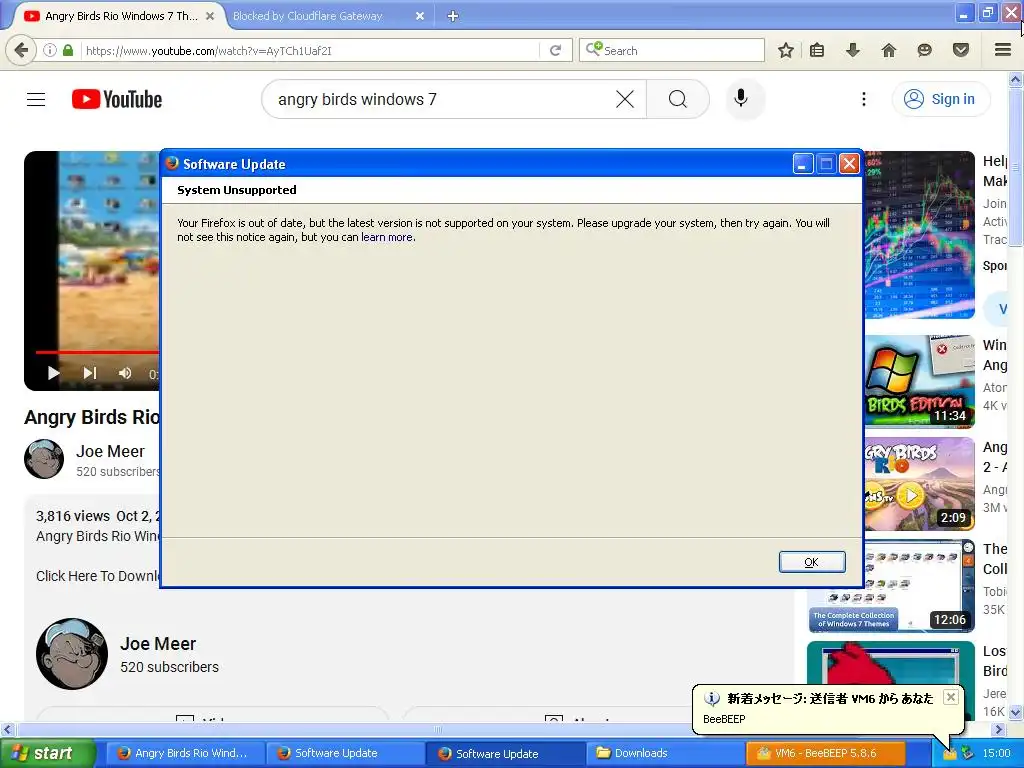Select the Angry Birds Rio Windows 7 tab
1024x768 pixels.
pyautogui.click(x=121, y=16)
